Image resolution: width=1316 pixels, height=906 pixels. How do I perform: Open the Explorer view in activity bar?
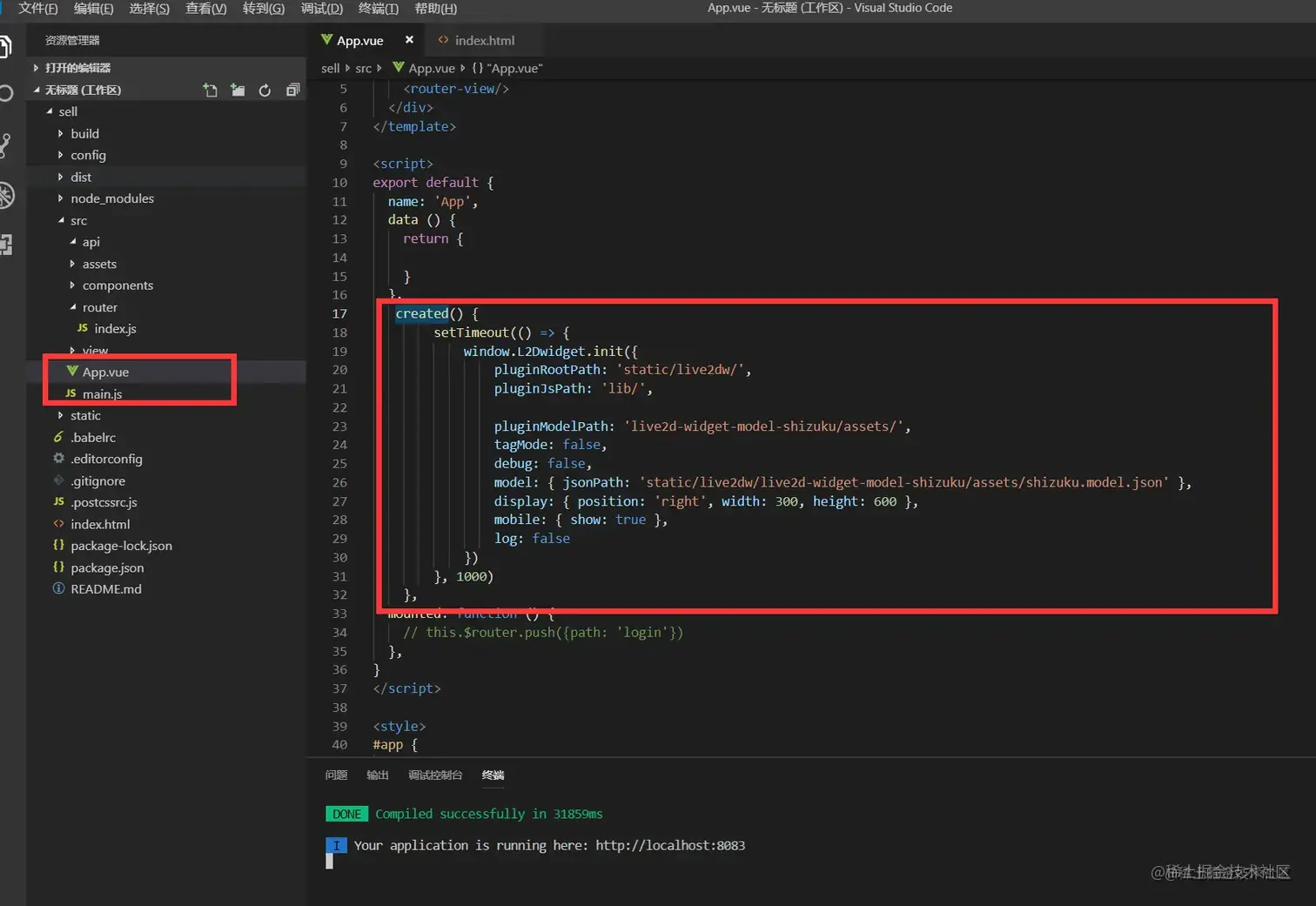[5, 46]
